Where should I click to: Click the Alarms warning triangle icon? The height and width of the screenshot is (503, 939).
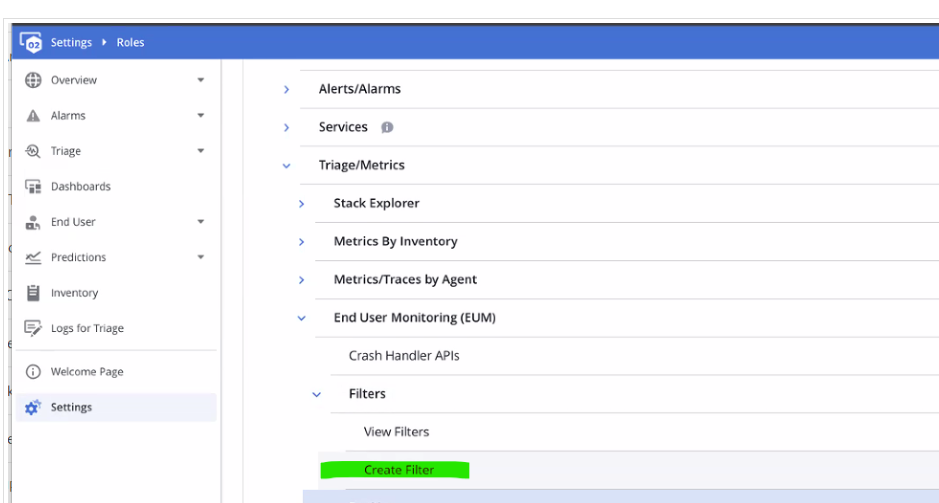(33, 116)
